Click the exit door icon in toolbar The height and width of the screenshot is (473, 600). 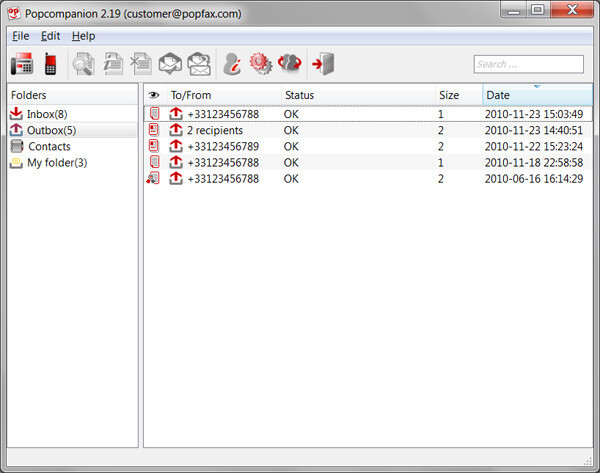(x=322, y=65)
